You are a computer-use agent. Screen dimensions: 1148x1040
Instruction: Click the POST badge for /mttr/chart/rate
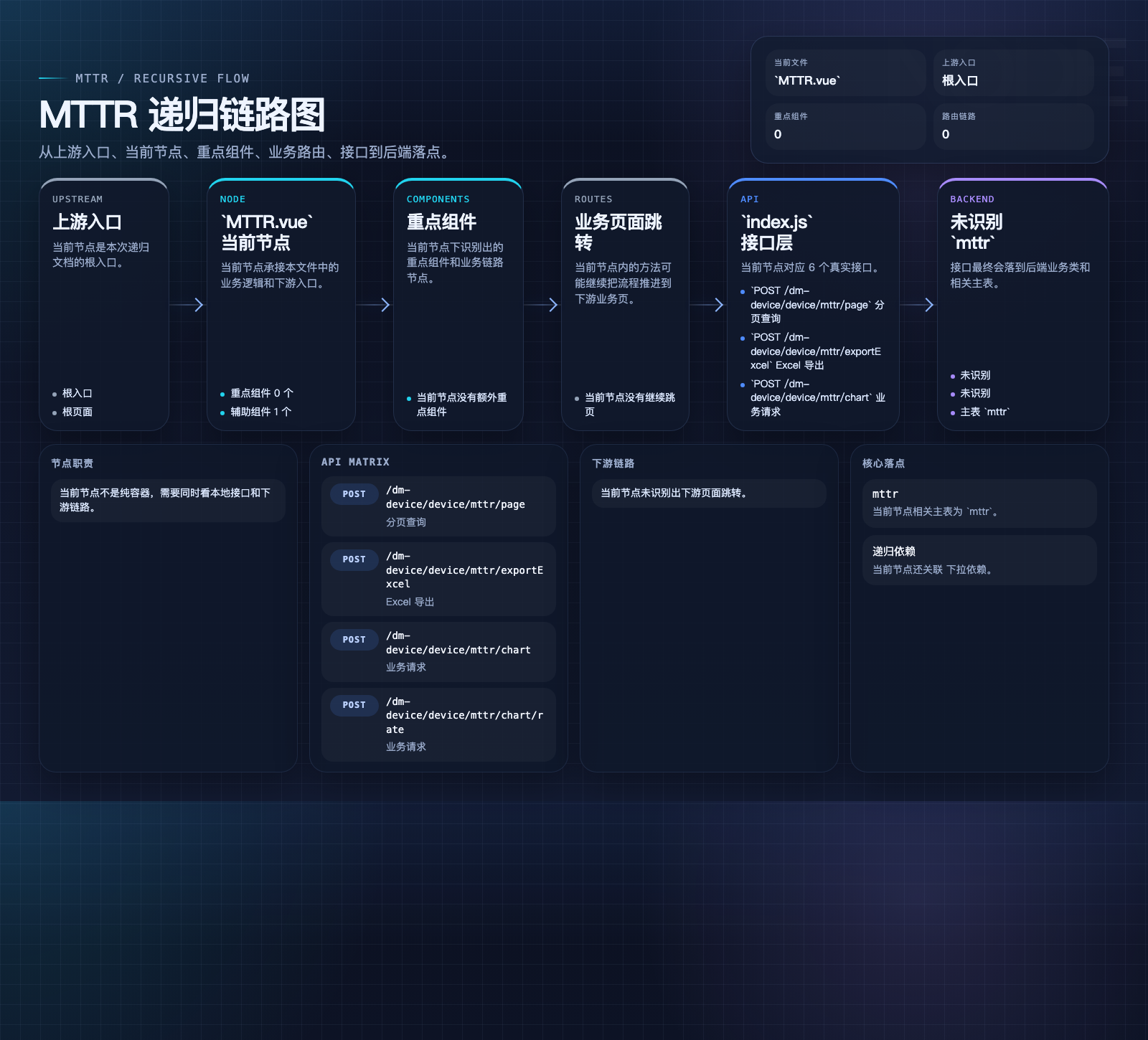click(354, 705)
